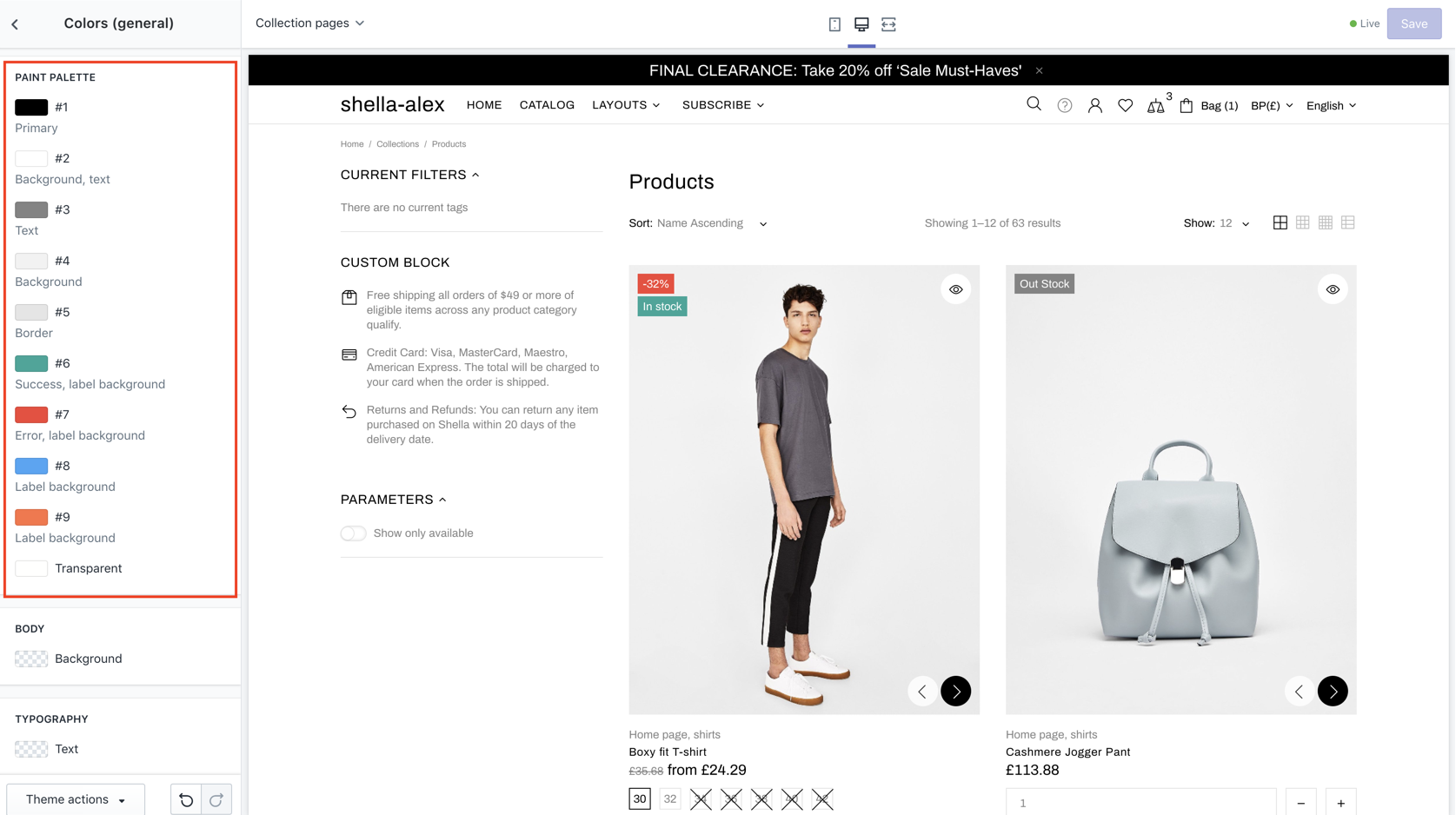Quick view the Boxy fit T-shirt
This screenshot has width=1456, height=815.
(955, 289)
